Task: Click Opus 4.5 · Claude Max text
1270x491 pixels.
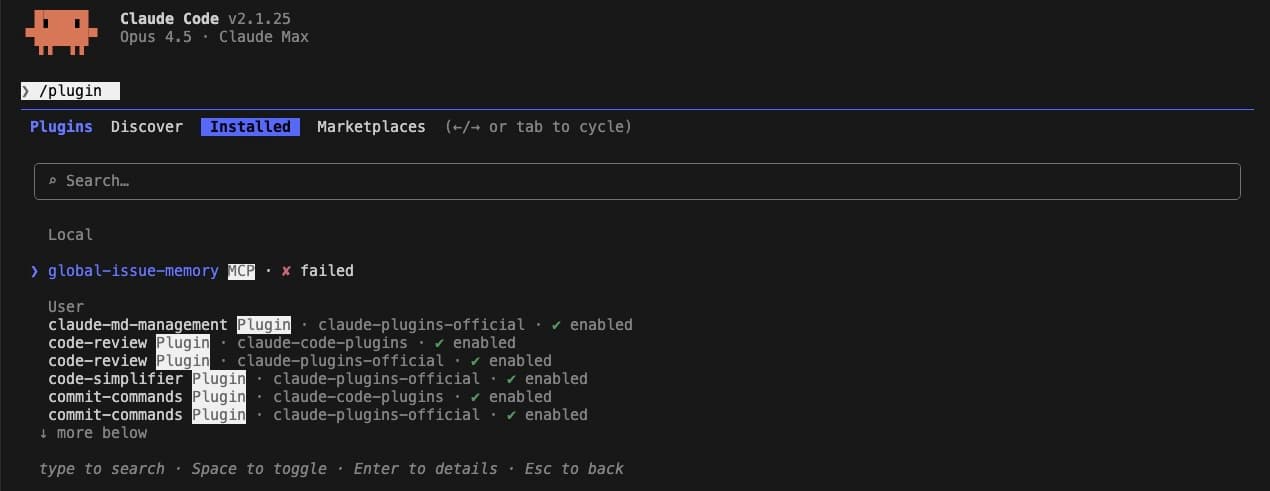Action: 214,37
